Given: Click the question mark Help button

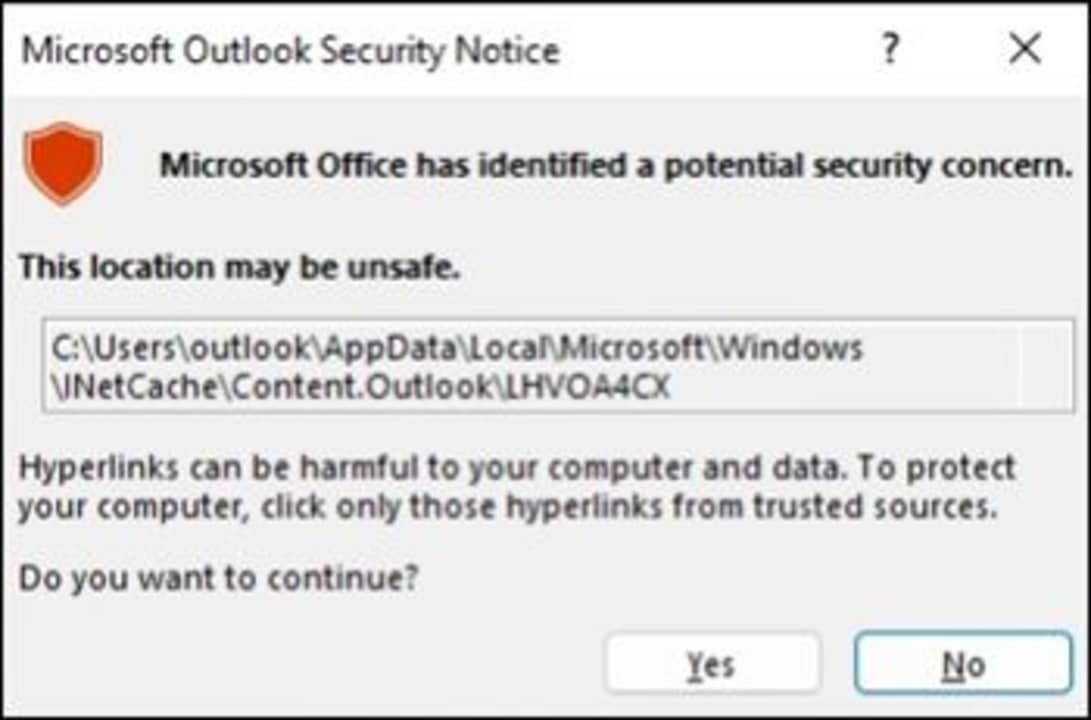Looking at the screenshot, I should 889,49.
